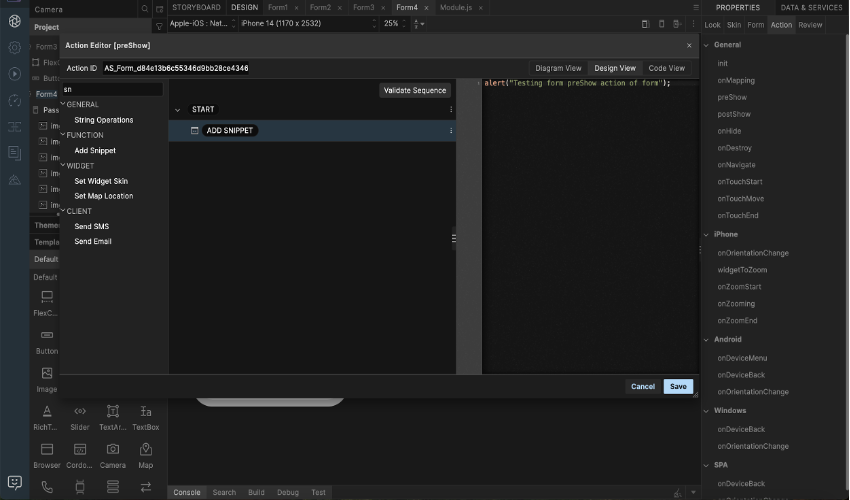The width and height of the screenshot is (850, 500).
Task: Click the run/play icon in left sidebar
Action: [15, 74]
